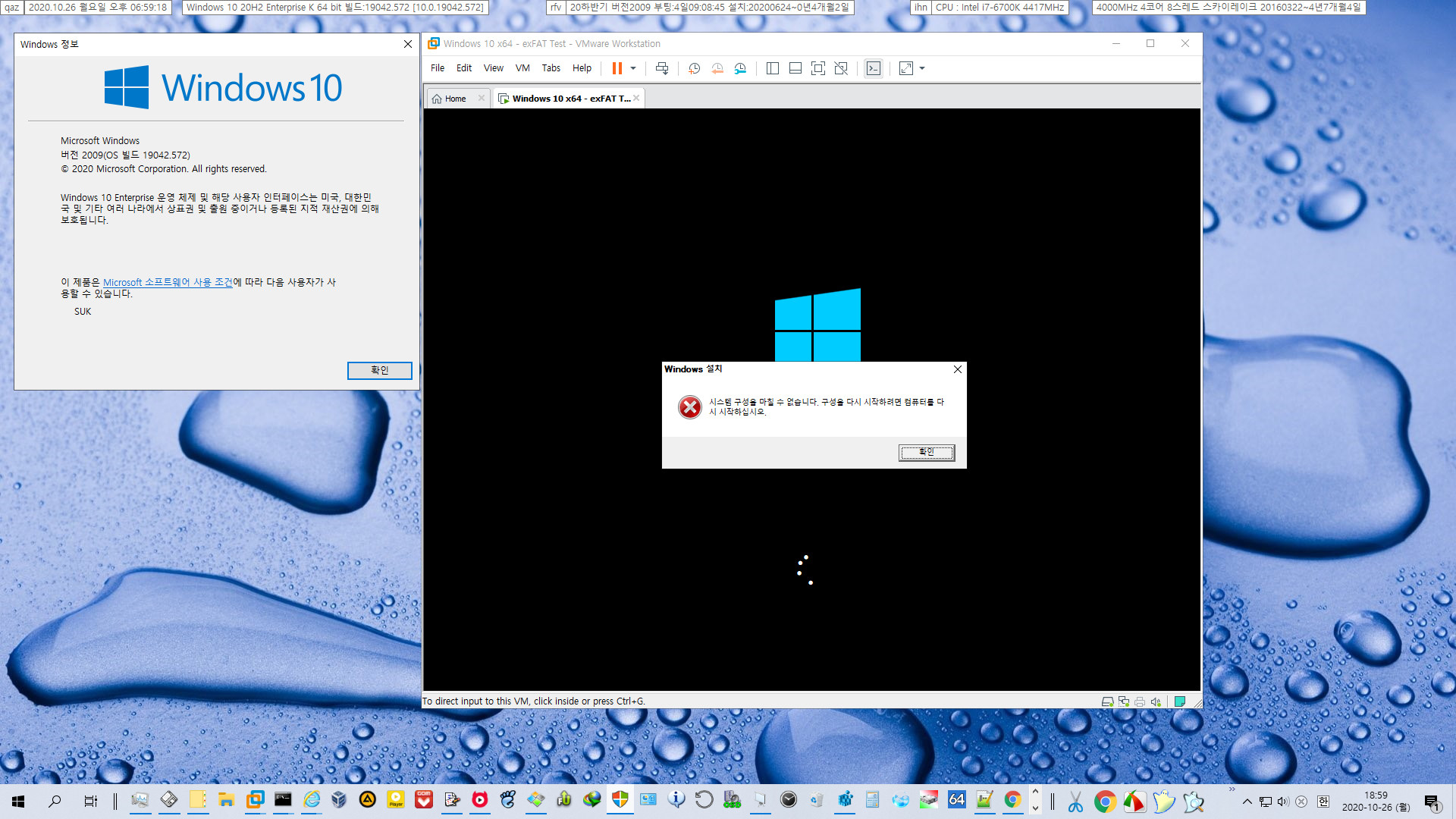The width and height of the screenshot is (1456, 819).
Task: Open the Tabs menu in VMware Workstation
Action: tap(551, 68)
